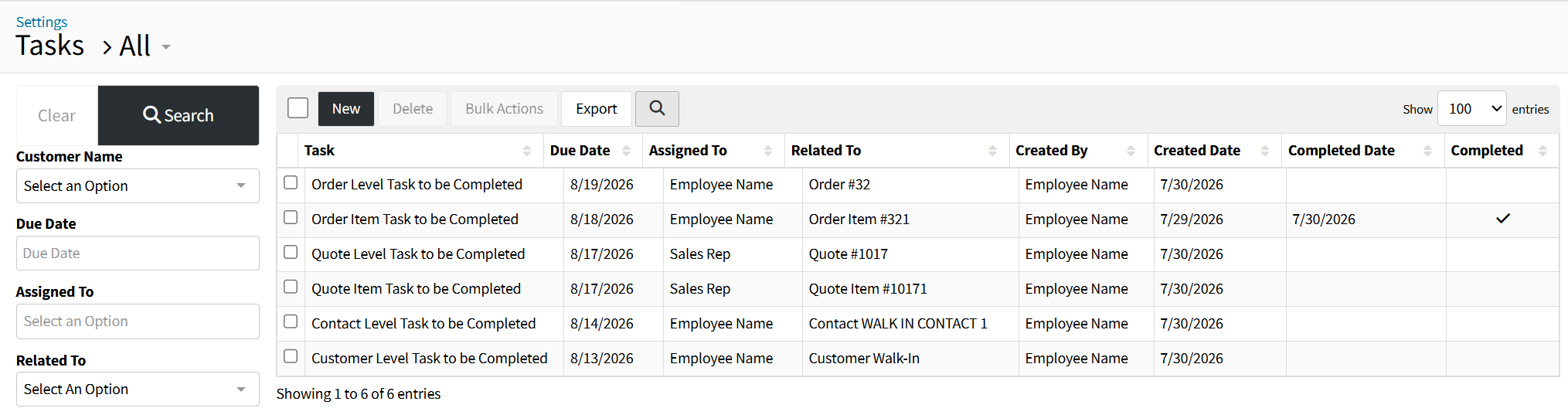
Task: Check the Quote Item Task row checkbox
Action: [x=291, y=287]
